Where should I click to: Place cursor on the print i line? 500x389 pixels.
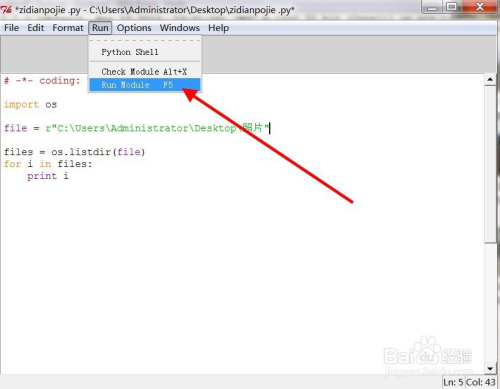point(48,176)
